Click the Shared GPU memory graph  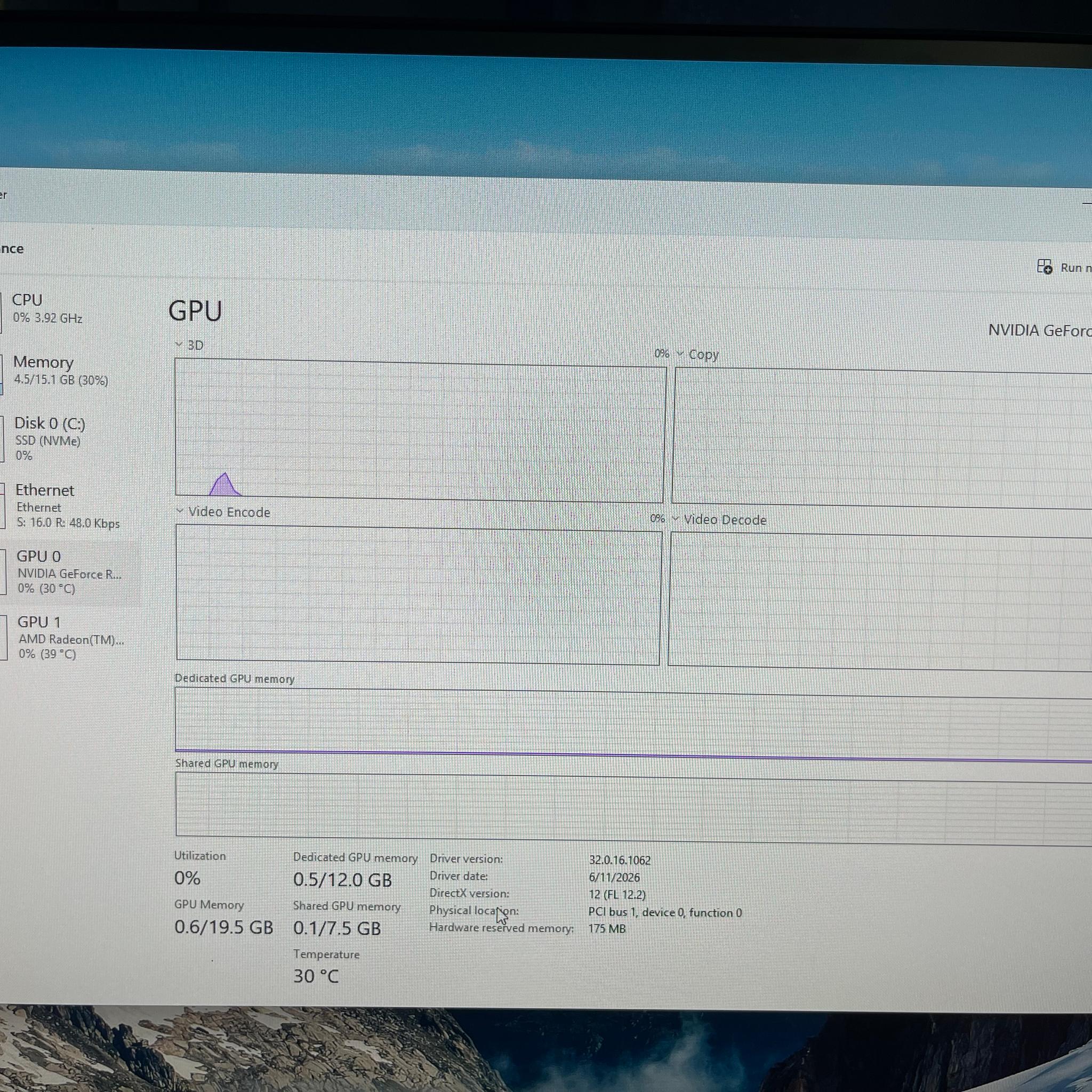coord(633,808)
